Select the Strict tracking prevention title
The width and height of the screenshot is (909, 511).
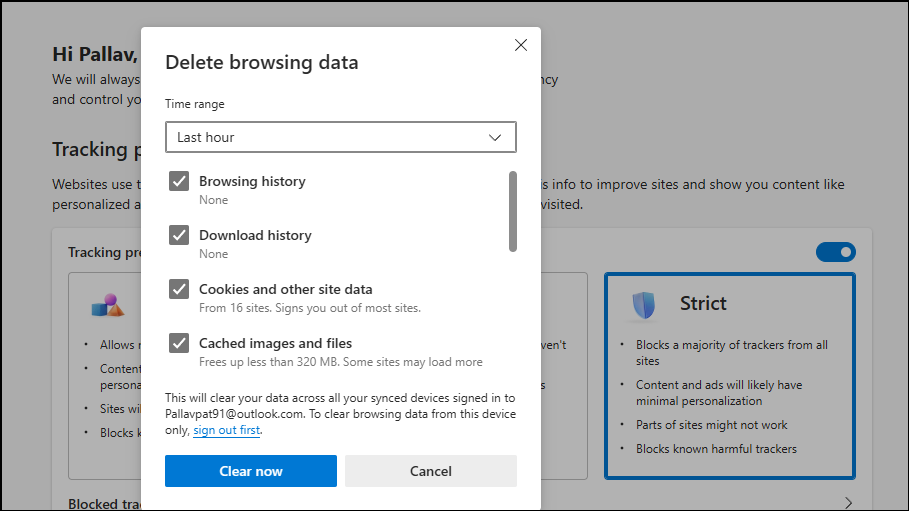pyautogui.click(x=703, y=303)
